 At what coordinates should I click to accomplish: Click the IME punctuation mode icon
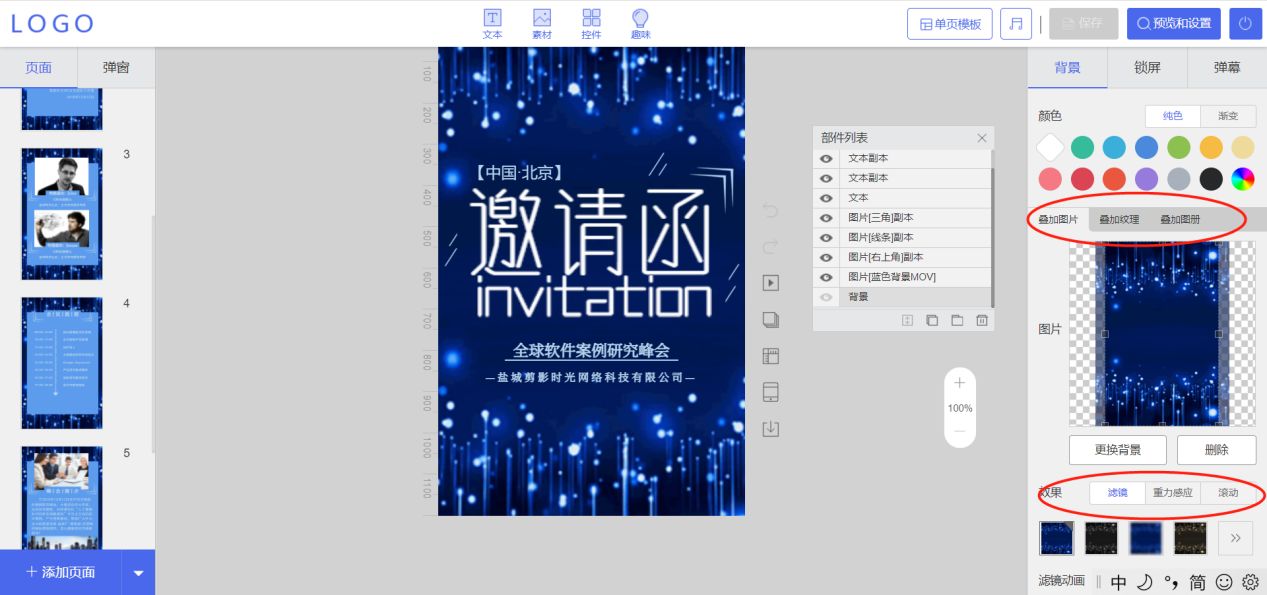coord(1171,582)
